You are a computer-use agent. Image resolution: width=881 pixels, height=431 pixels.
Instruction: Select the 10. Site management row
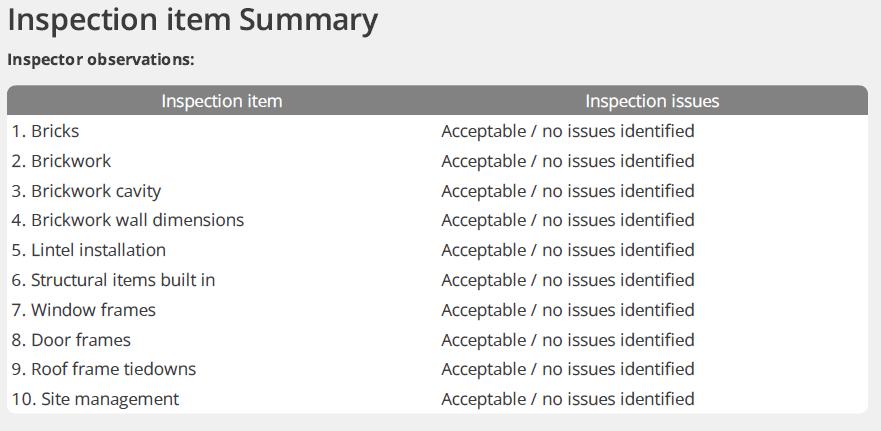[x=437, y=399]
